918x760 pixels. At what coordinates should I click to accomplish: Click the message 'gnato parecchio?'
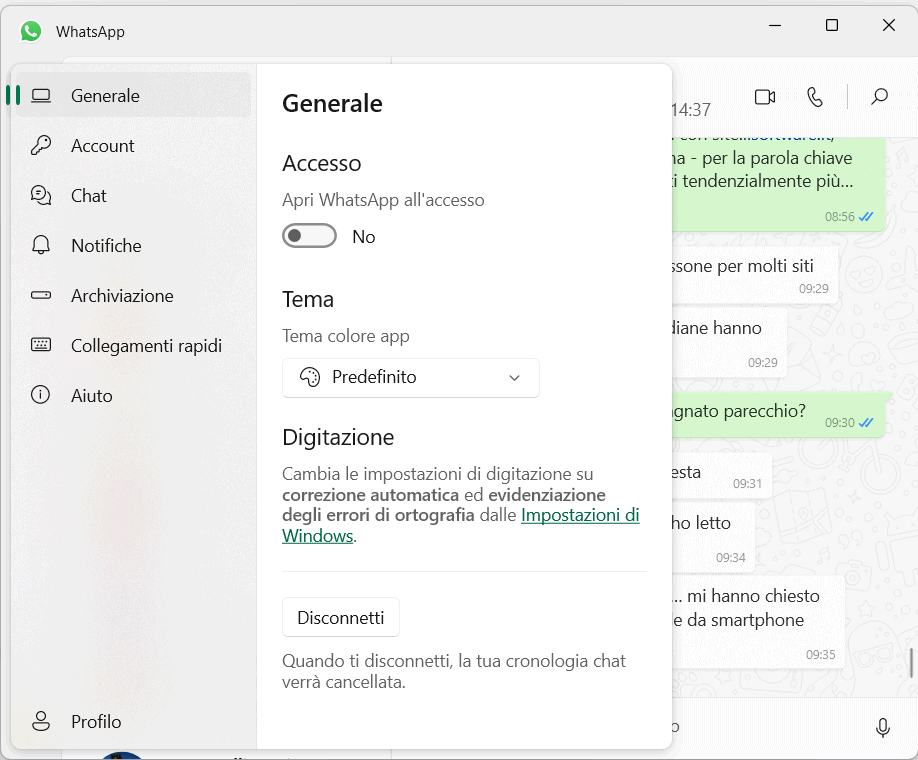pyautogui.click(x=779, y=415)
